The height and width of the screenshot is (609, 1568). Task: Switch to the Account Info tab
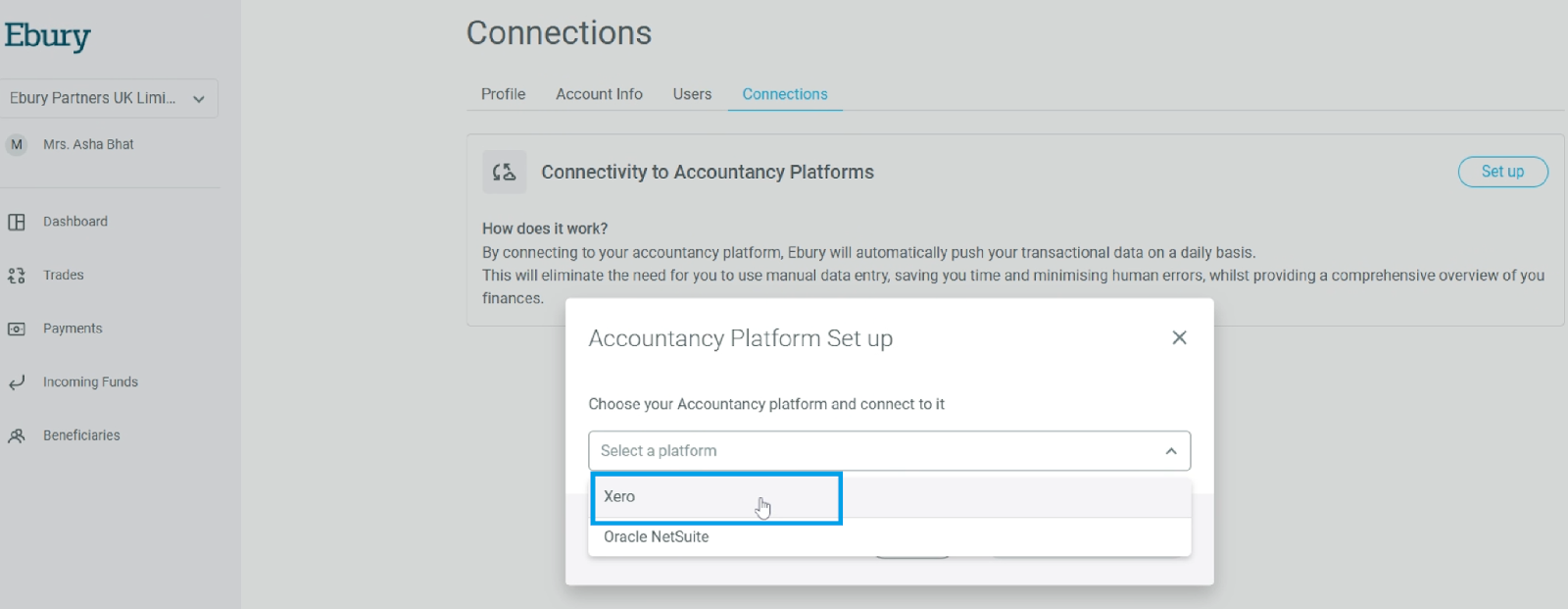(x=599, y=94)
